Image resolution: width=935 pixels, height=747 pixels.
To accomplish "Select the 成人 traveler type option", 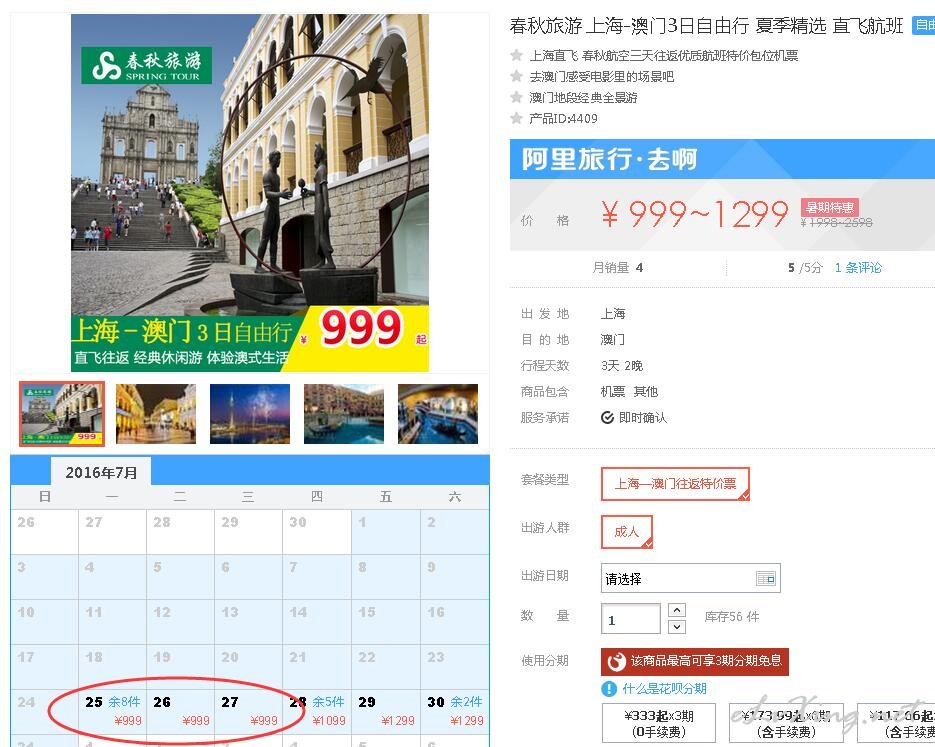I will pos(627,532).
